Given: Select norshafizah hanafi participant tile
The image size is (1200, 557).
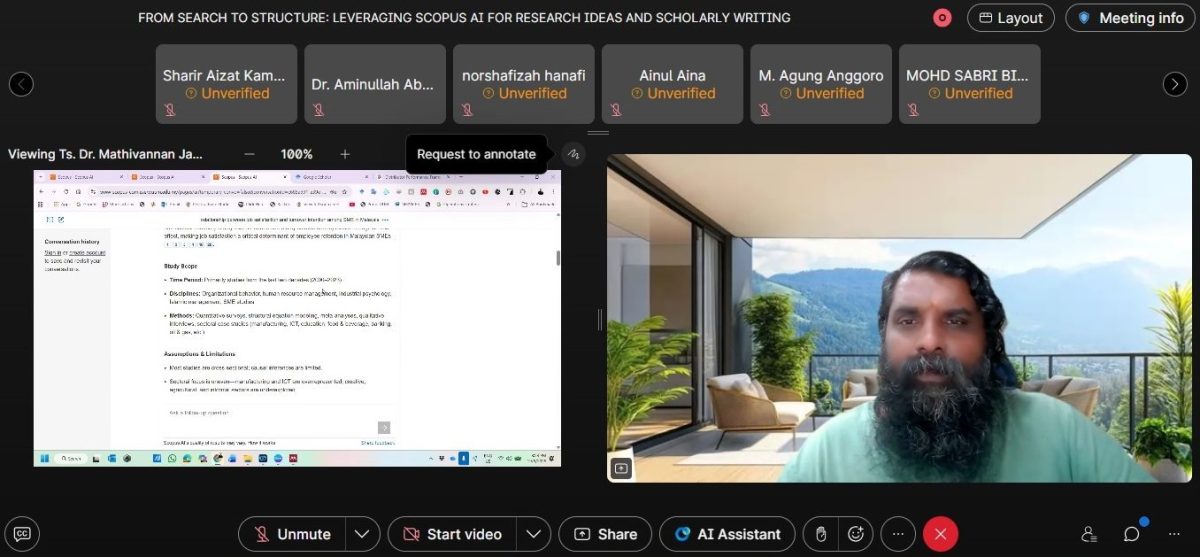Looking at the screenshot, I should [524, 84].
